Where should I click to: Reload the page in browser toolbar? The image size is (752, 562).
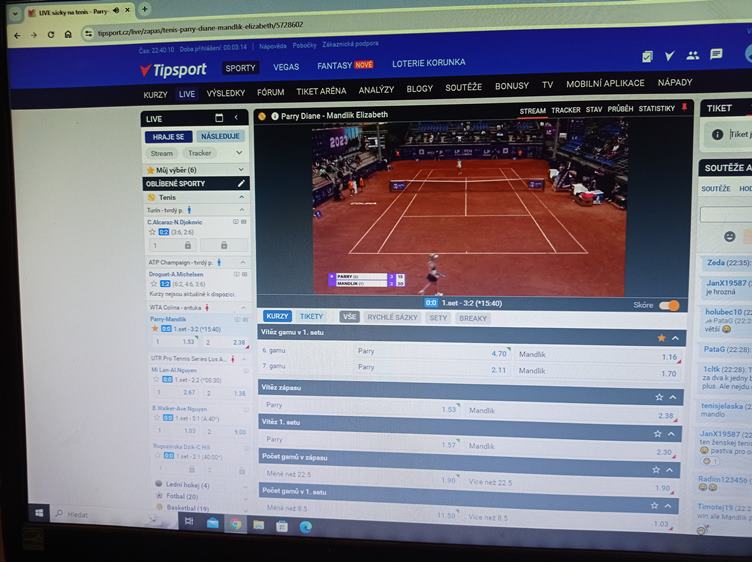point(51,34)
